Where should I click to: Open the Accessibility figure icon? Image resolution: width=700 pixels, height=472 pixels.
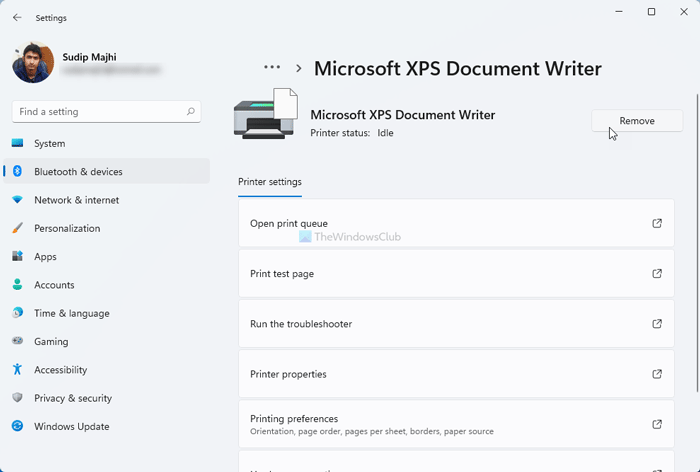point(17,369)
